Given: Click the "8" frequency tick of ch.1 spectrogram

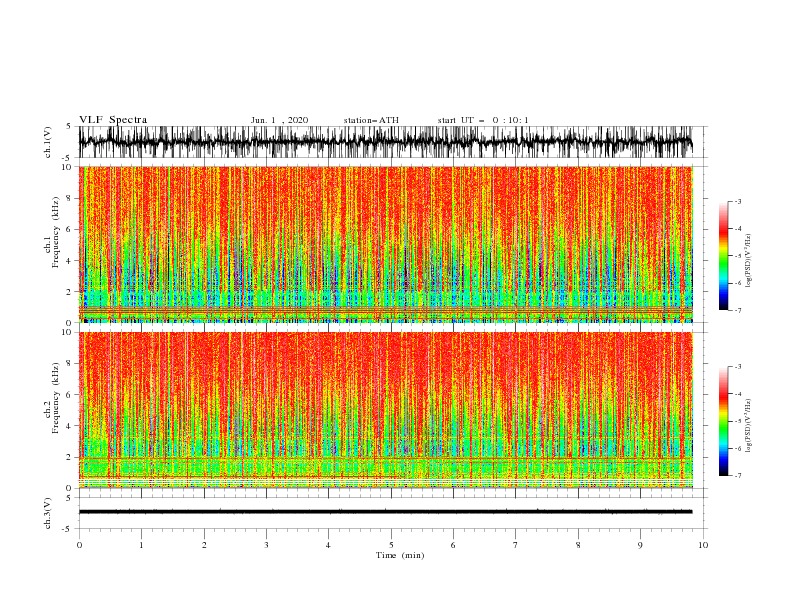Looking at the screenshot, I should (x=69, y=198).
